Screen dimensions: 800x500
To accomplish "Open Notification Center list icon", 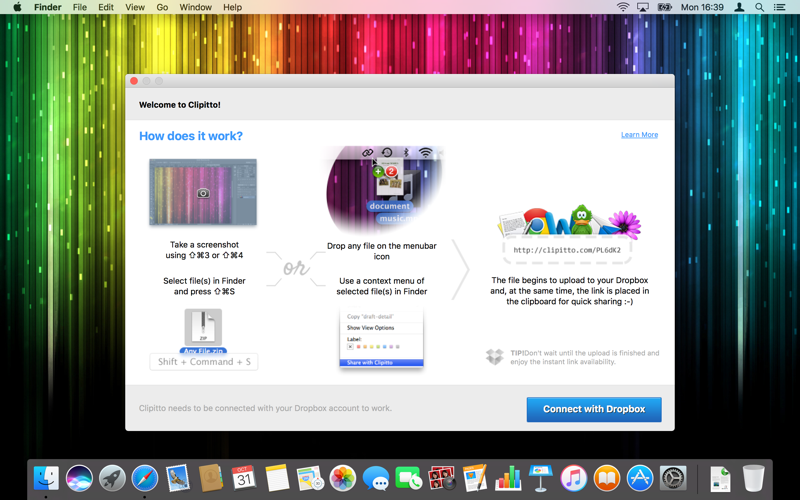I will click(x=779, y=7).
